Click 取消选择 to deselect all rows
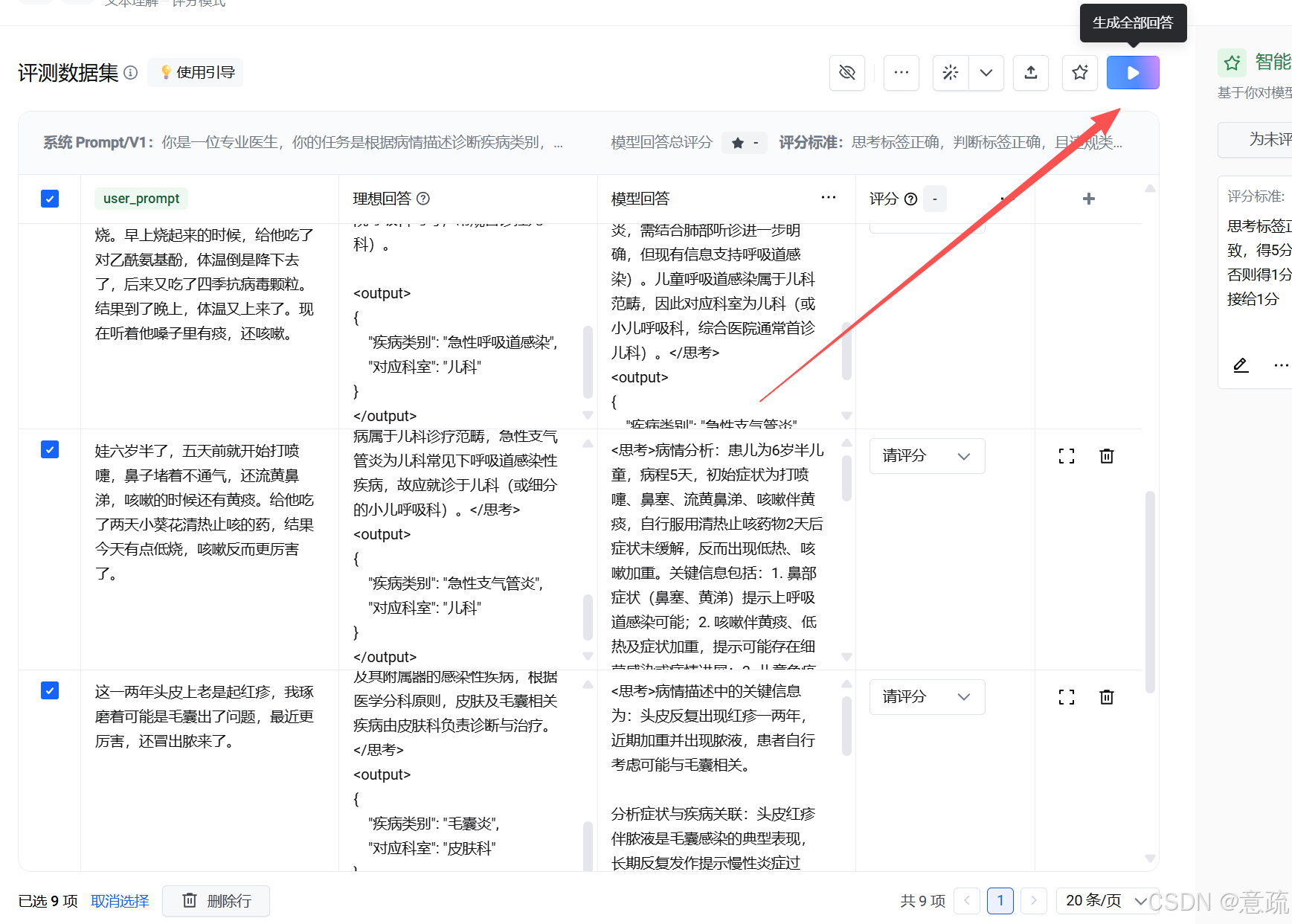The width and height of the screenshot is (1292, 924). 120,900
